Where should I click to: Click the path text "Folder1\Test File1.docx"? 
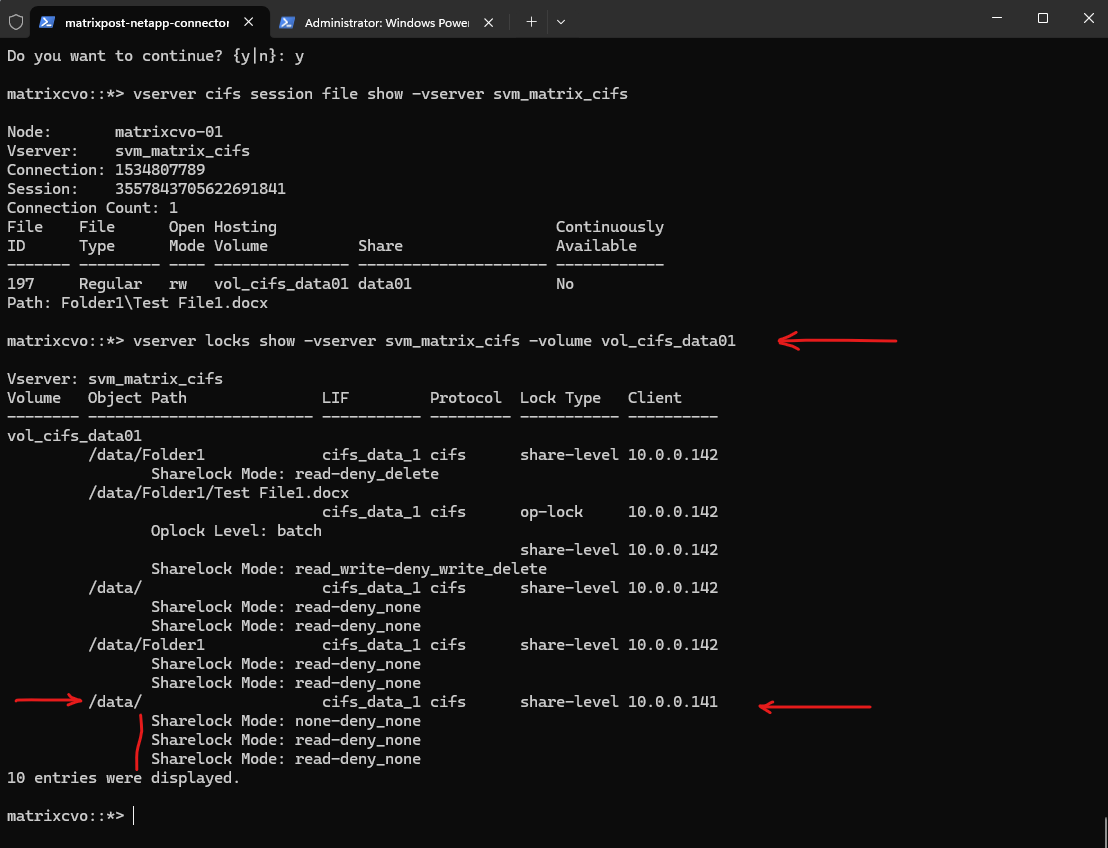click(x=164, y=303)
